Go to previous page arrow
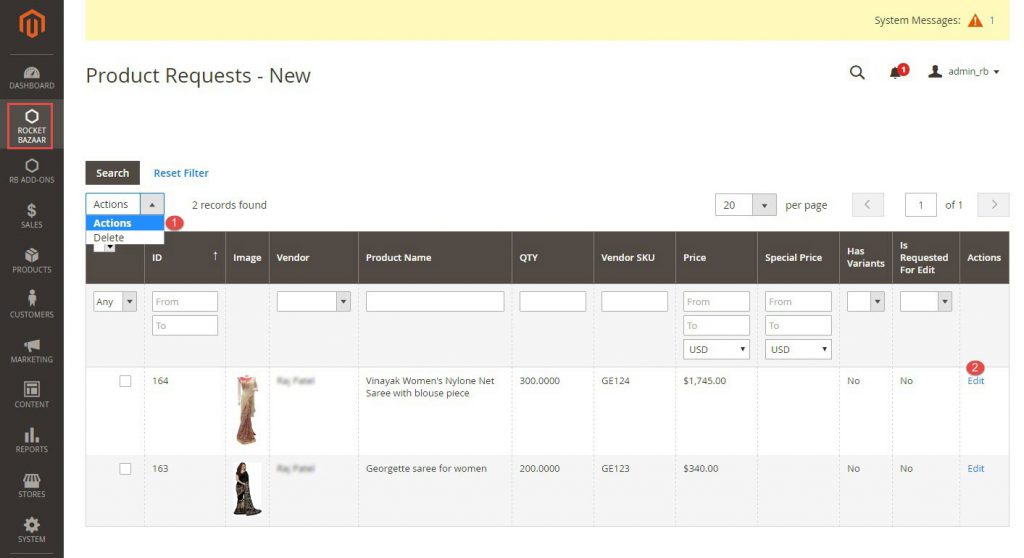The height and width of the screenshot is (558, 1024). (x=867, y=205)
